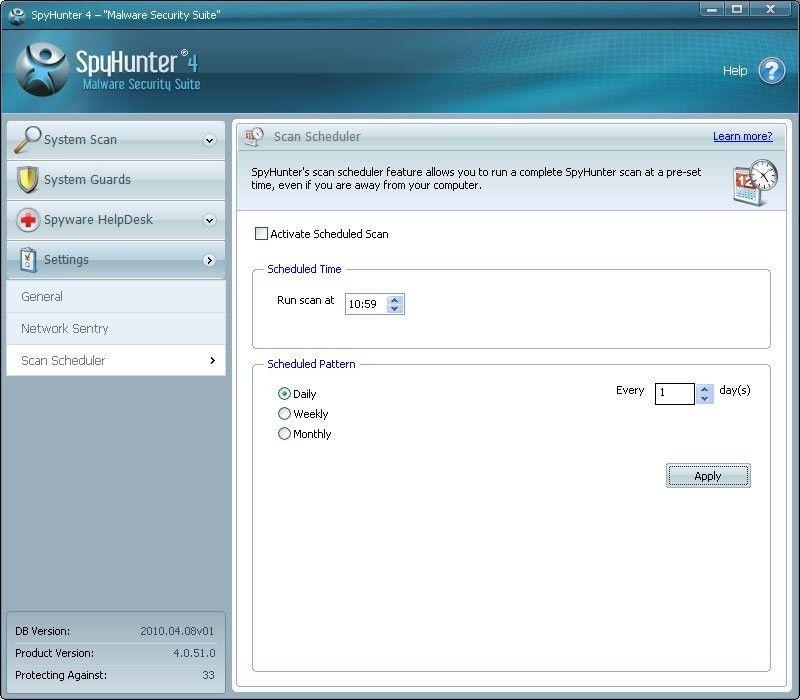Click the Scan Scheduler panel title
The image size is (800, 700).
pos(317,137)
